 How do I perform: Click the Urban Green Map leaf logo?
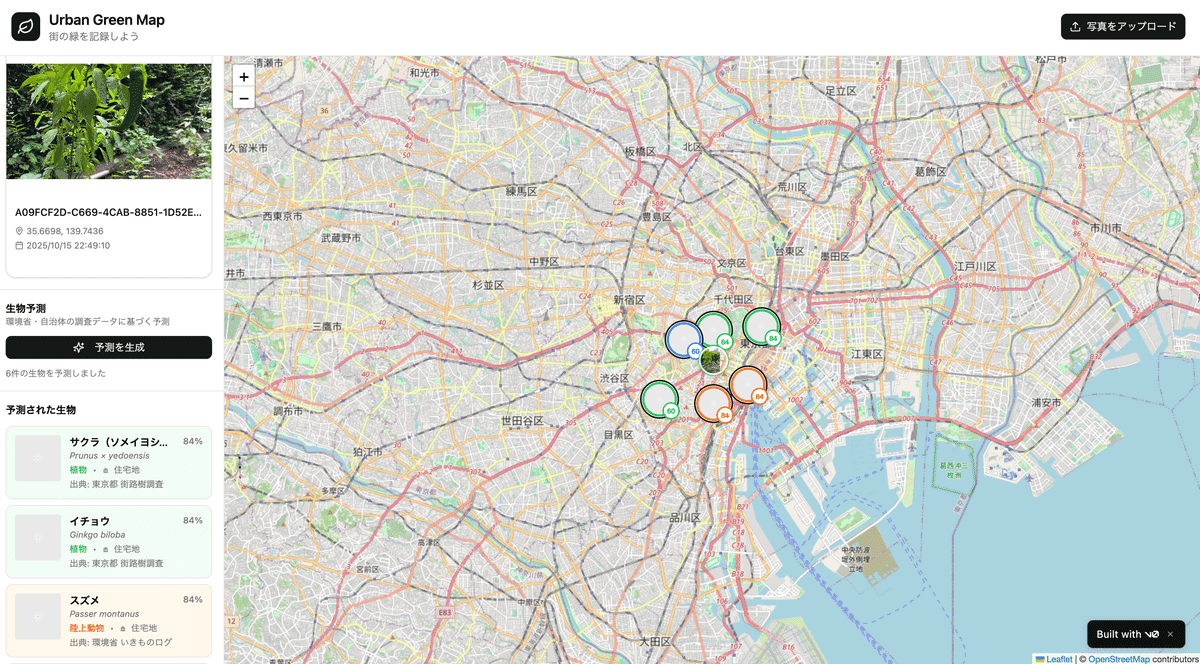pos(26,27)
